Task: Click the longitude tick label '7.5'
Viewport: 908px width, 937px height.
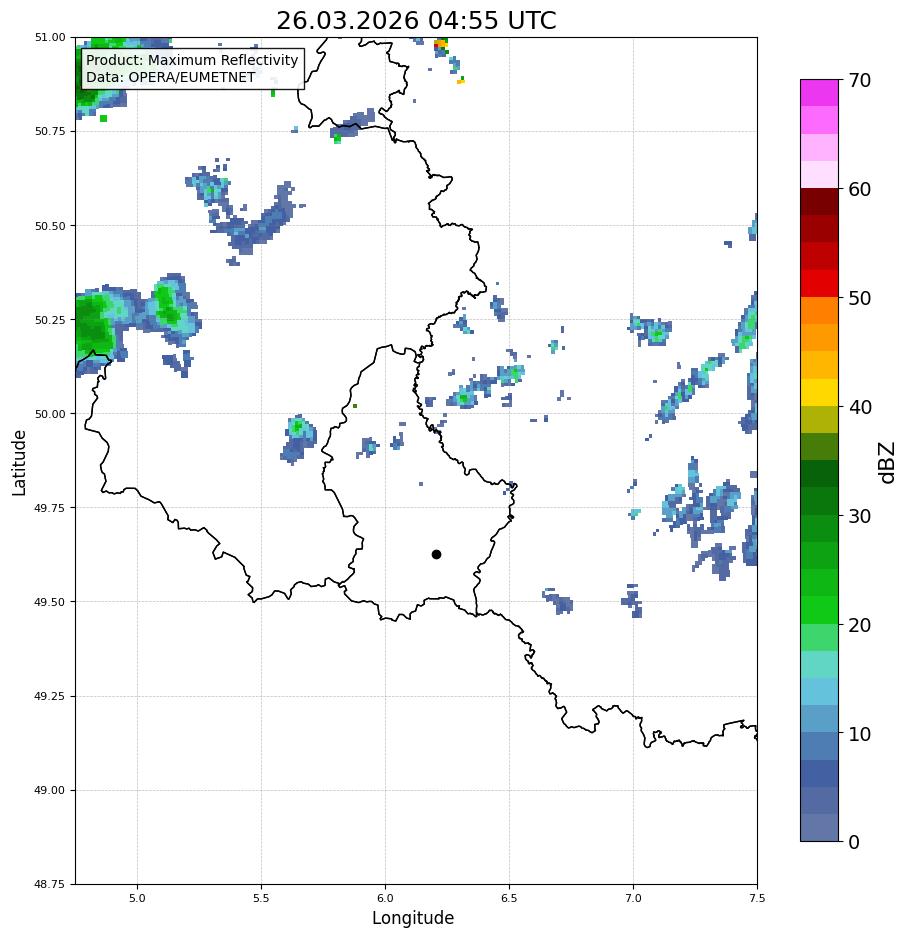Action: (x=757, y=898)
